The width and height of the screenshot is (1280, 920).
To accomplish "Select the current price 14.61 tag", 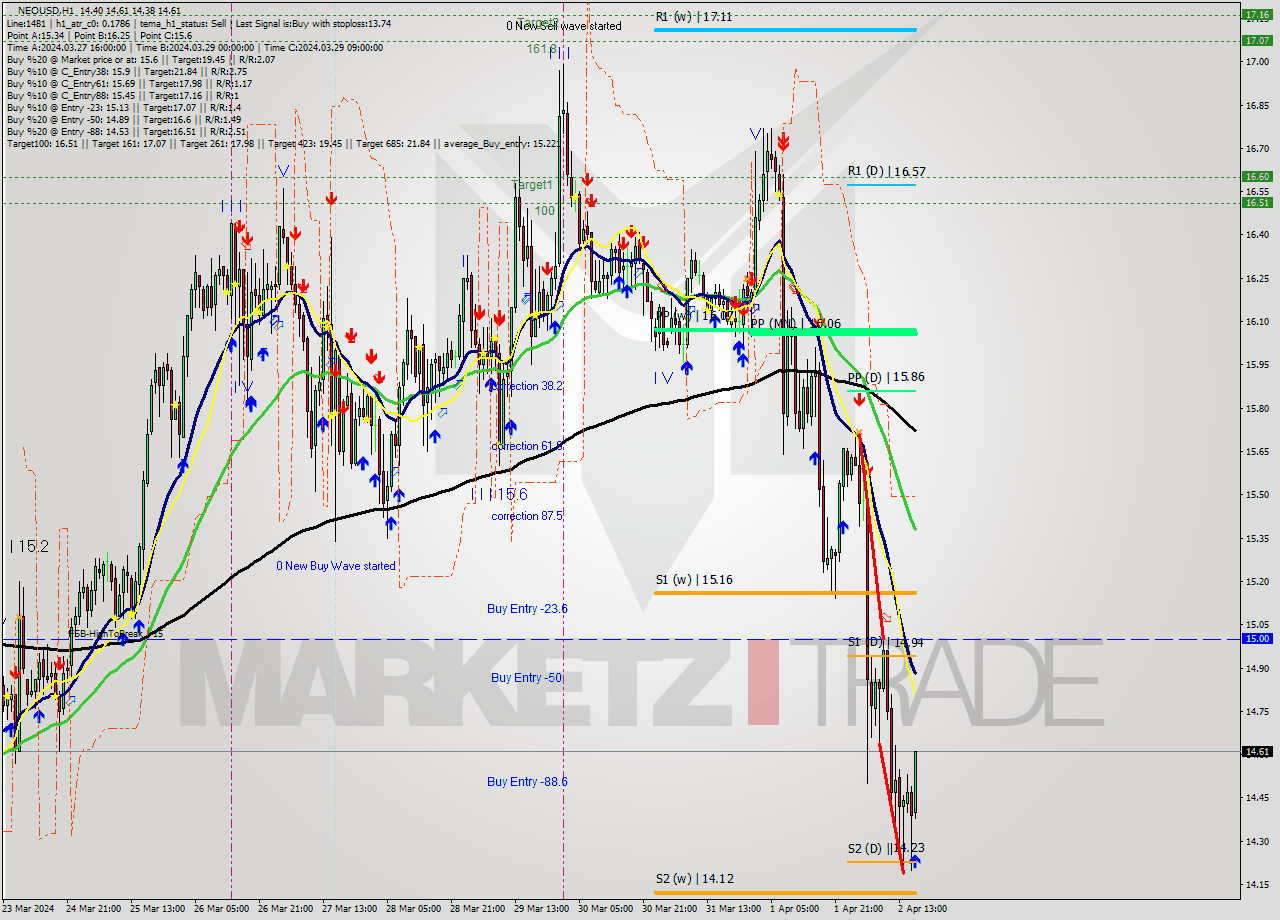I will (1257, 751).
